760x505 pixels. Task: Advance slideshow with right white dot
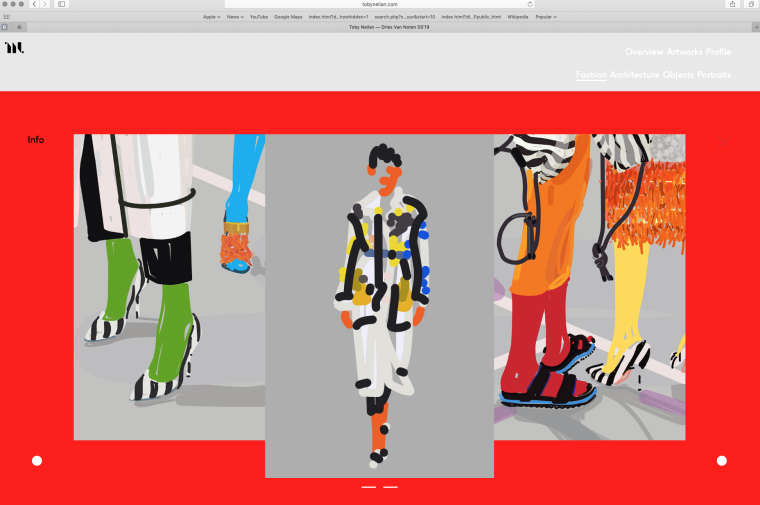click(721, 461)
